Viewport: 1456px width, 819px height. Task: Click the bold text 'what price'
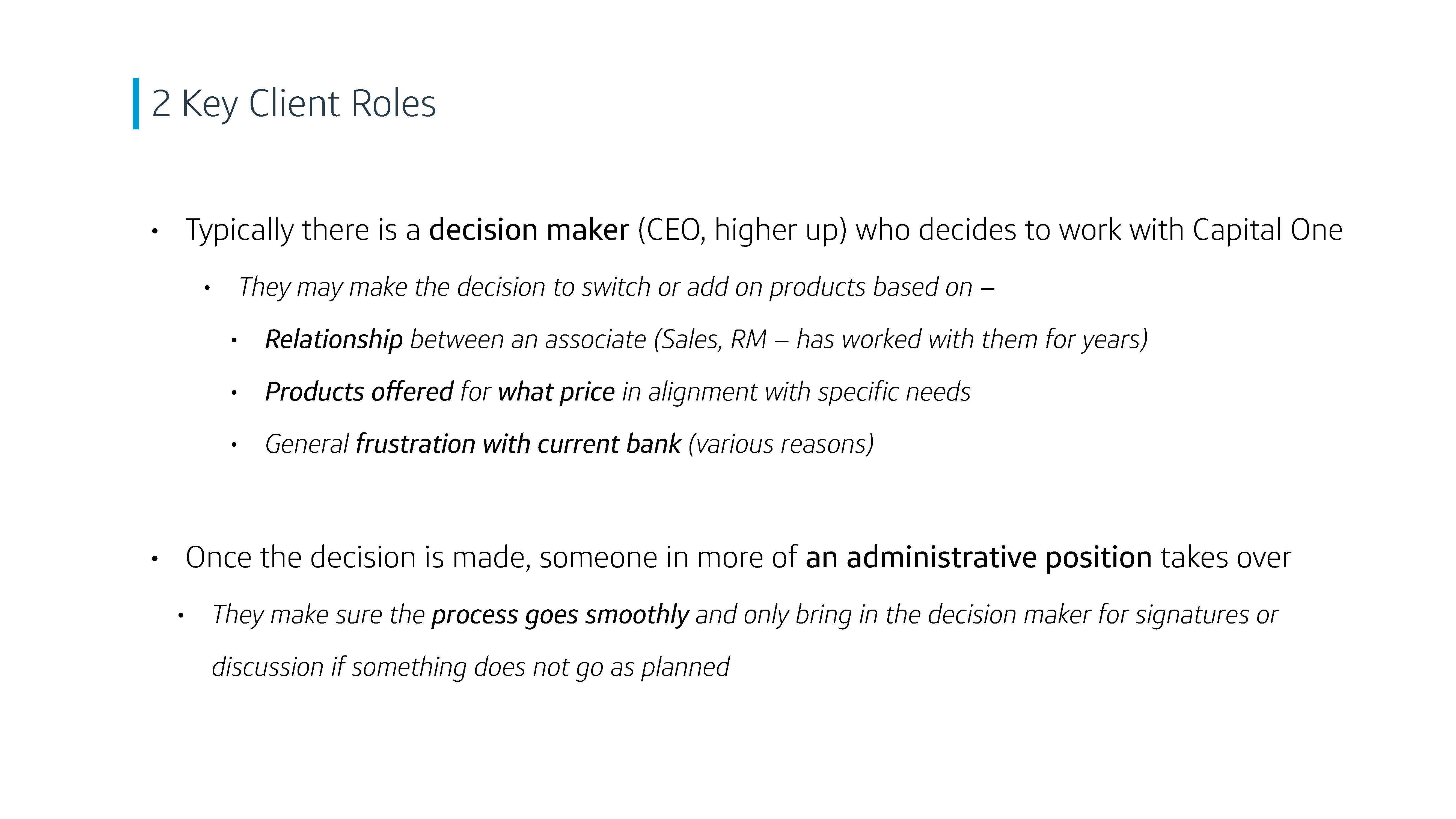coord(556,392)
